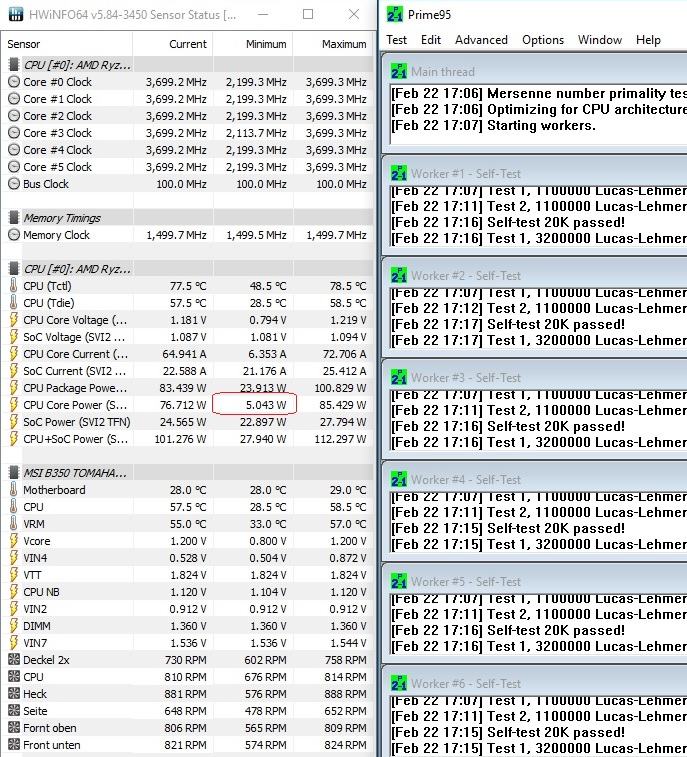Click the thermometer icon beside CPU (Tdie)
Viewport: 687px width, 757px height.
[14, 303]
